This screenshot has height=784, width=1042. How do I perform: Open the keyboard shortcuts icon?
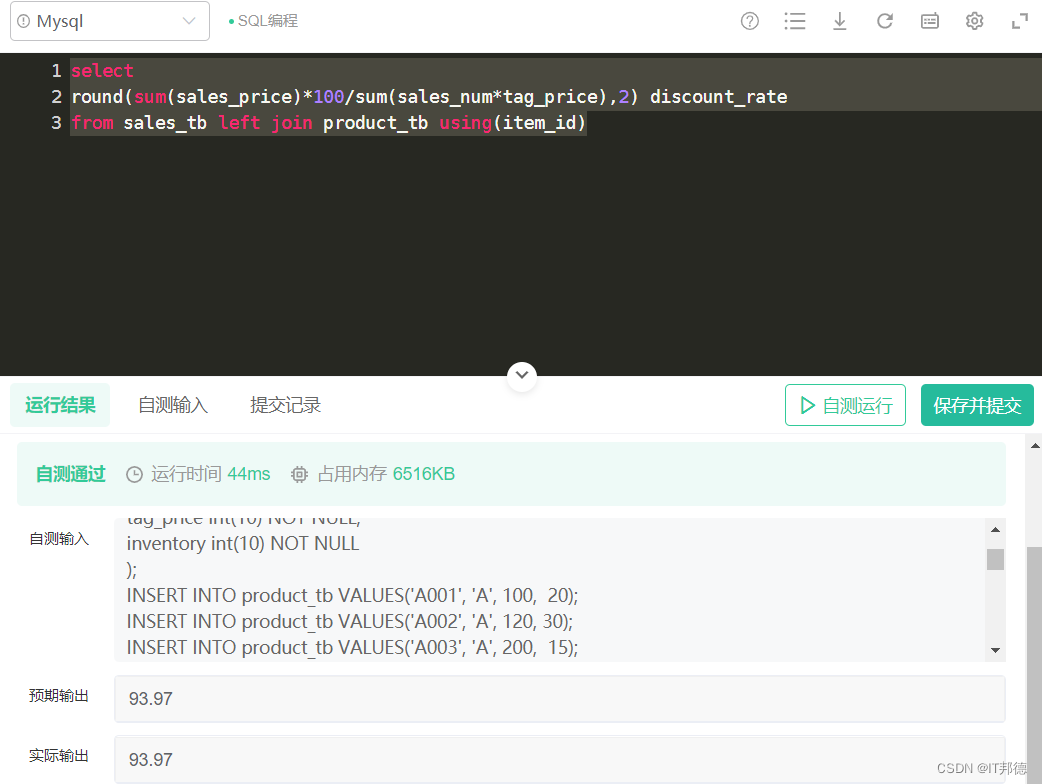(930, 21)
